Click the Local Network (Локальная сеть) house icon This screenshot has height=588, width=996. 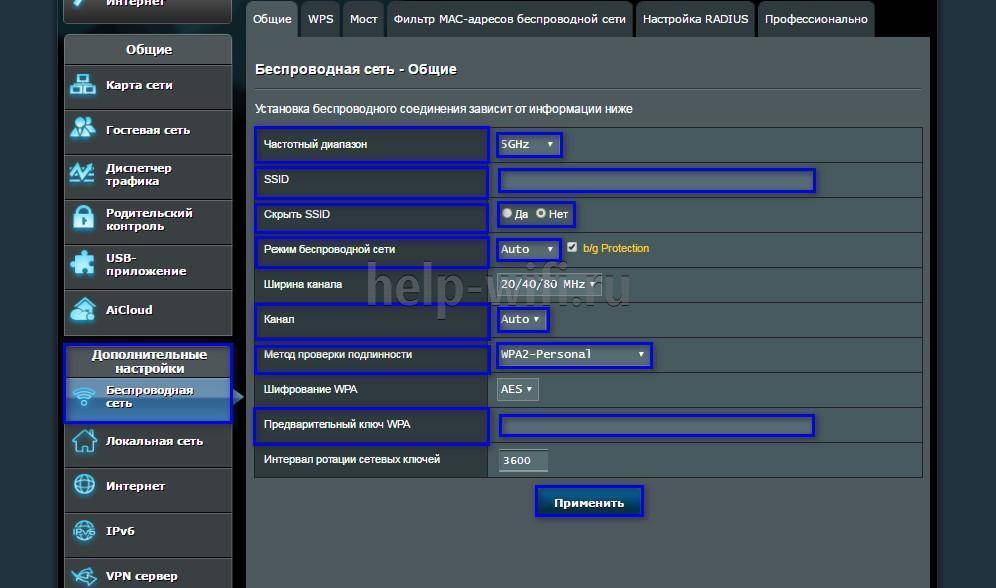coord(83,441)
